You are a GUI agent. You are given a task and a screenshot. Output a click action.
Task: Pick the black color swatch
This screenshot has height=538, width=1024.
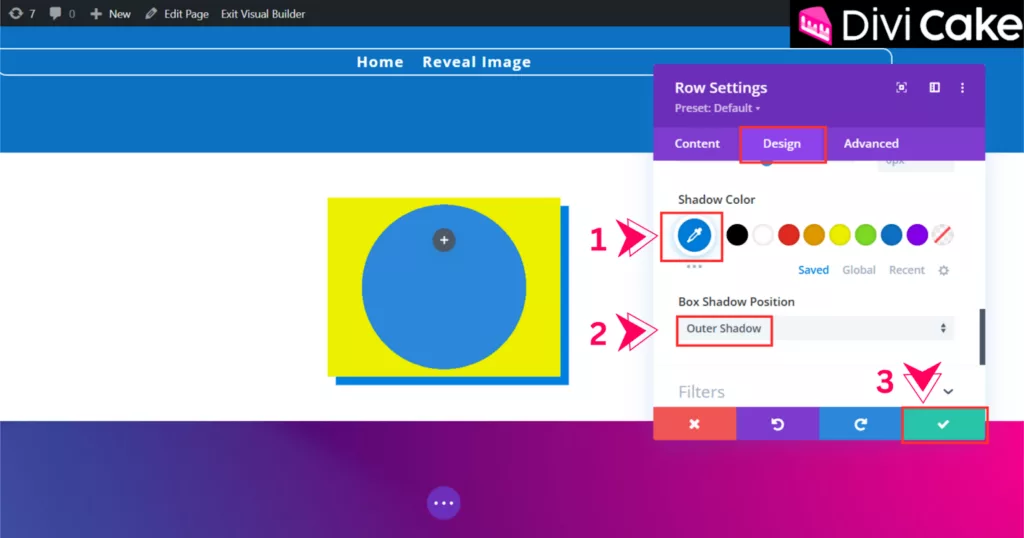[x=737, y=235]
